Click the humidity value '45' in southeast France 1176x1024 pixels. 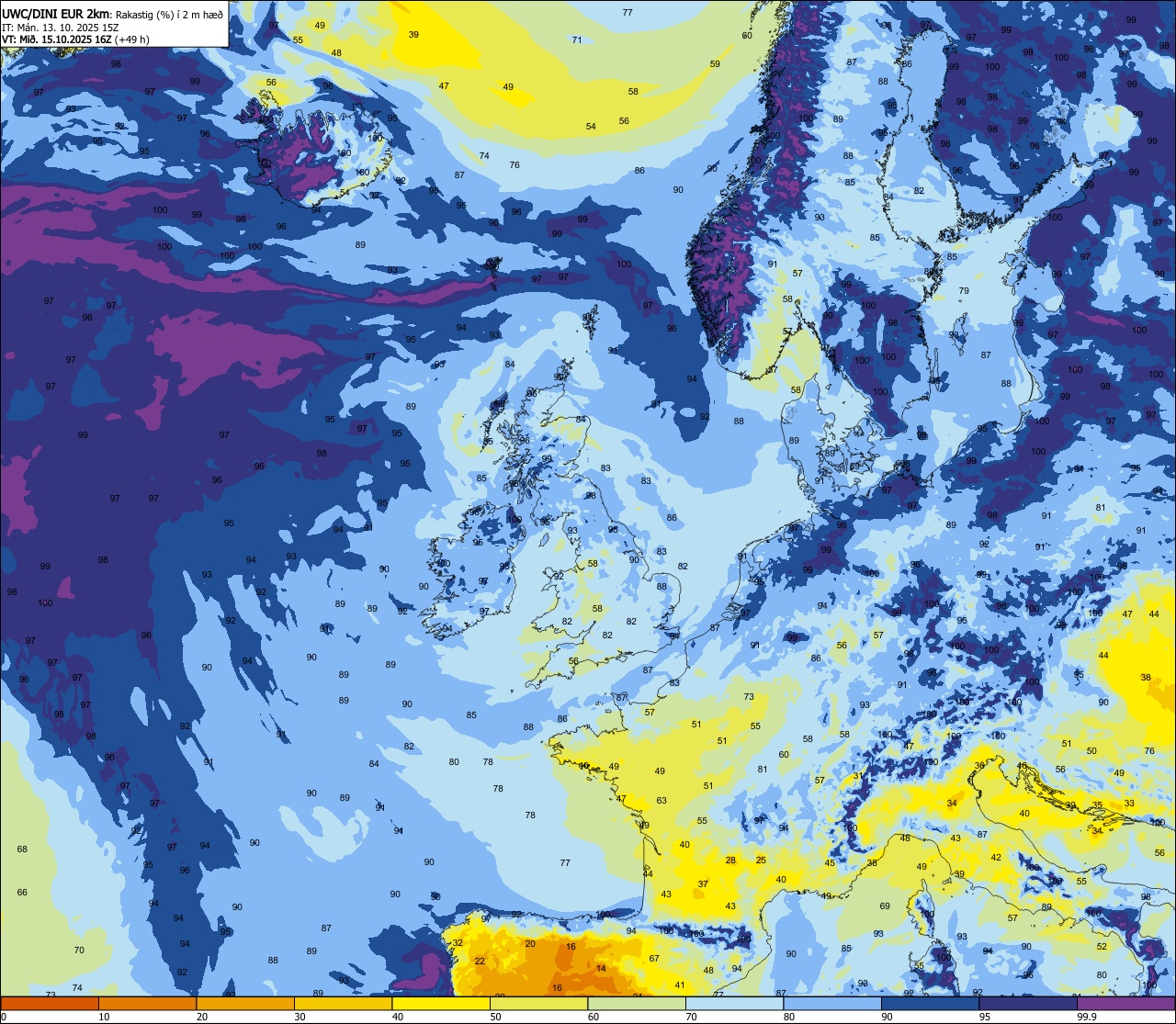(830, 863)
